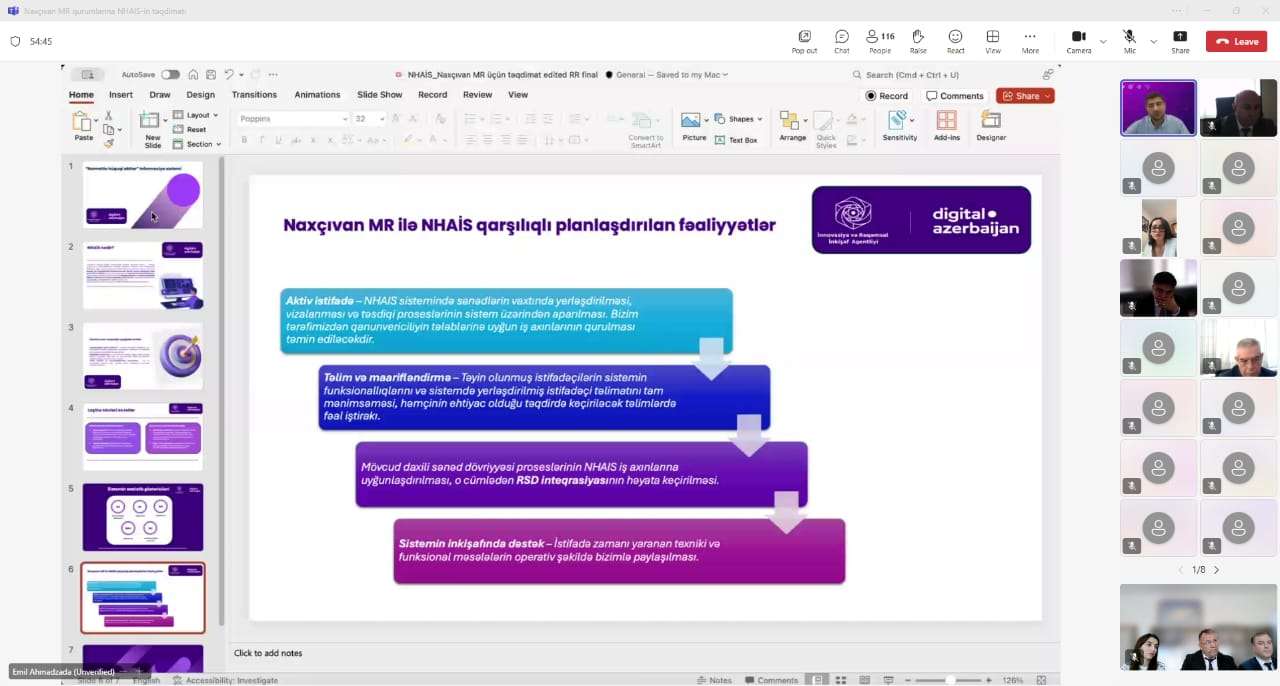1280x686 pixels.
Task: Open the Slide Show ribbon tab
Action: click(379, 95)
